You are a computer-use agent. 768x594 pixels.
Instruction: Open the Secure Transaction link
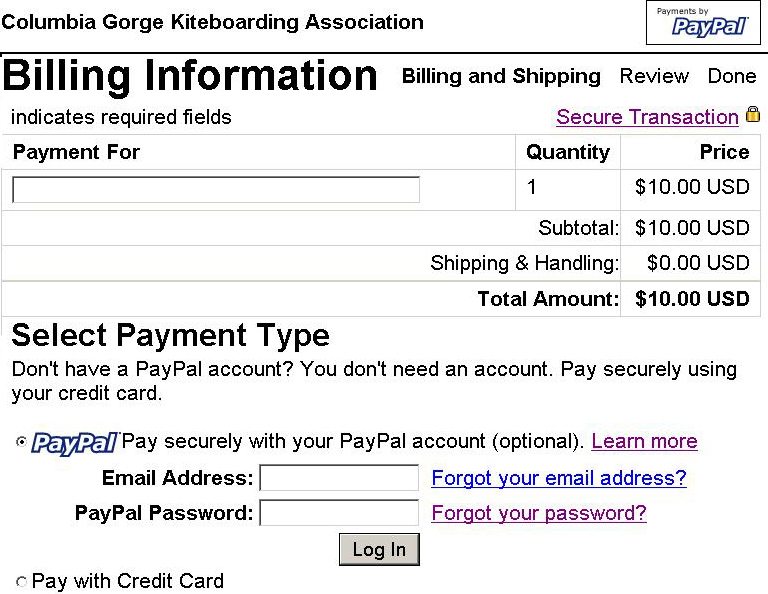(x=647, y=117)
